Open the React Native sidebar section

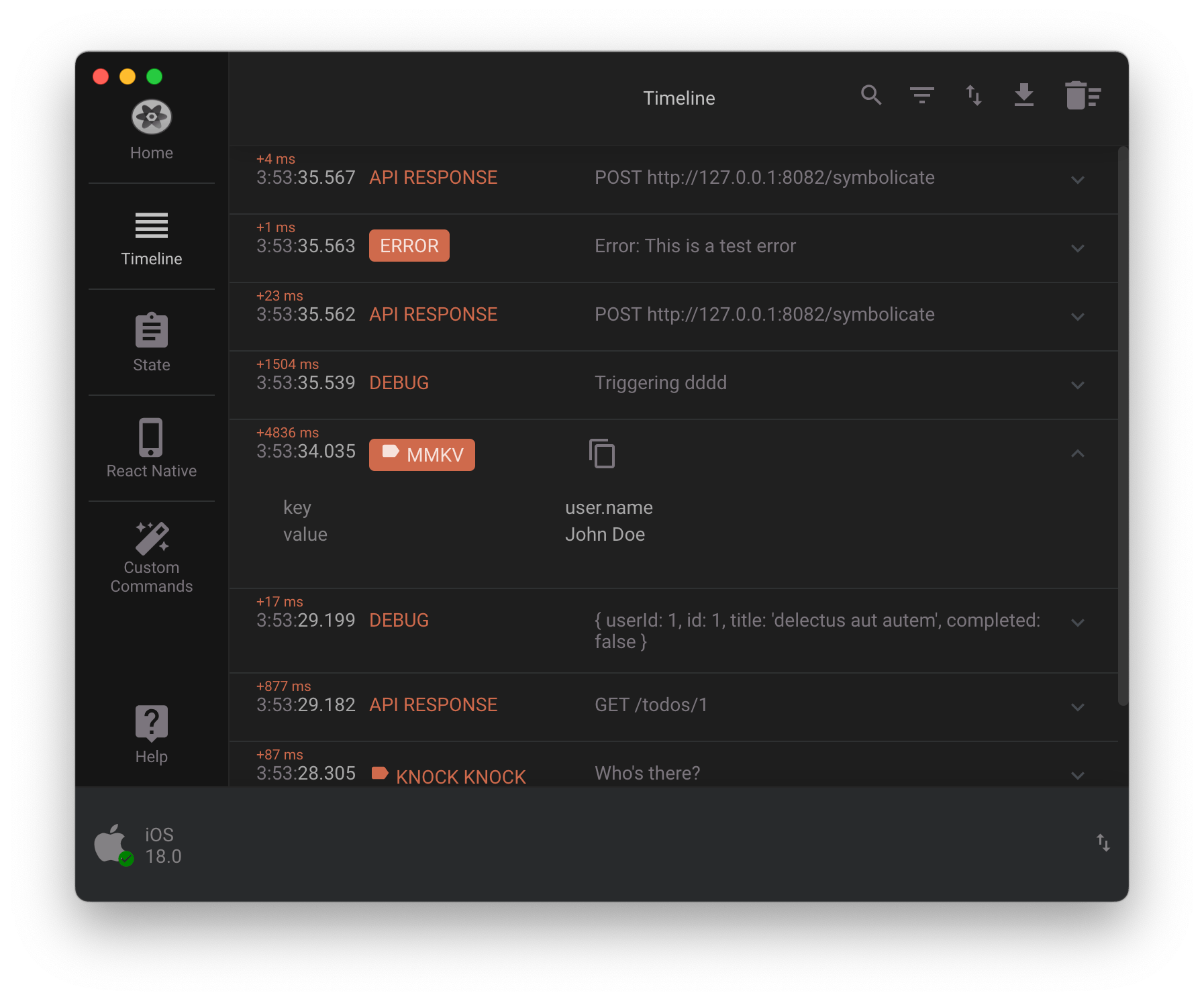151,450
